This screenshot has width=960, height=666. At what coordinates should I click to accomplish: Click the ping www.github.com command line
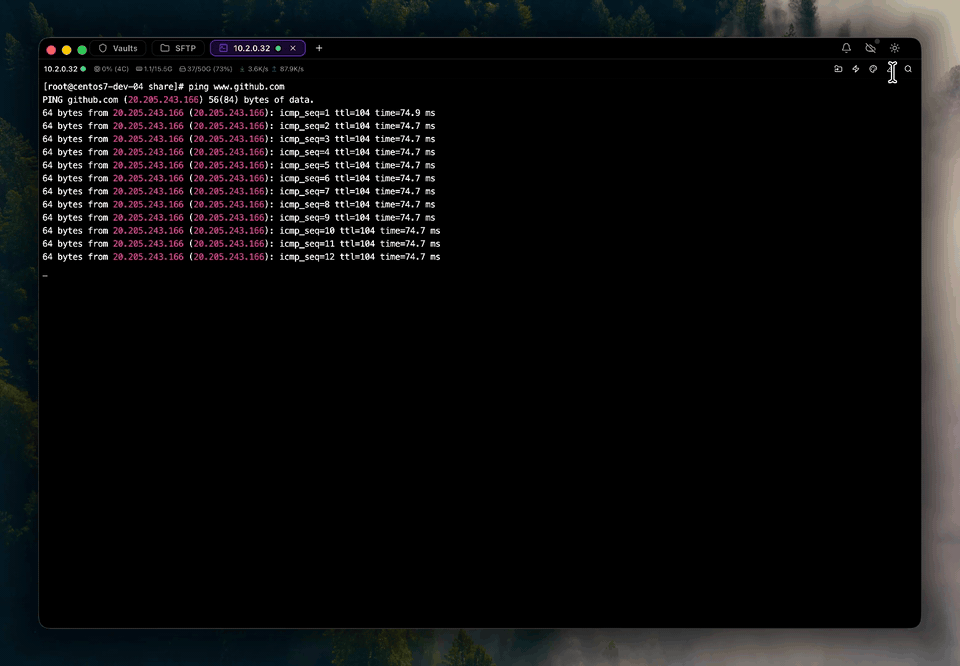pyautogui.click(x=163, y=86)
